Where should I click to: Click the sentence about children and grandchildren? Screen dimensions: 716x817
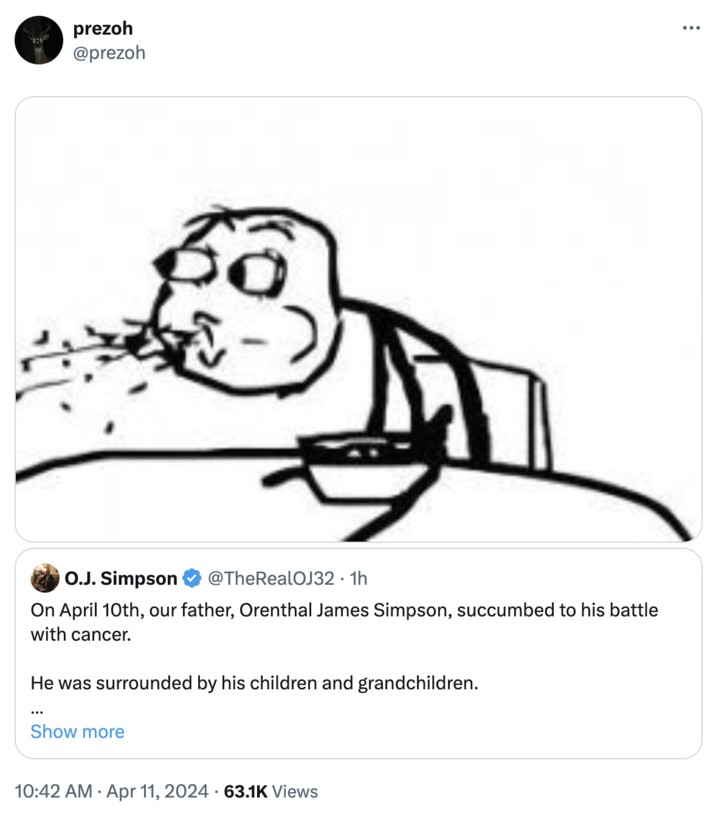[255, 684]
